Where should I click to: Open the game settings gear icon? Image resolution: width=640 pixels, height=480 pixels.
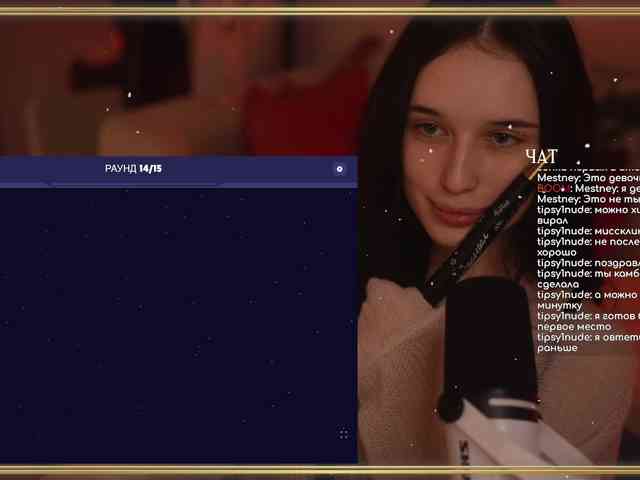(x=339, y=169)
